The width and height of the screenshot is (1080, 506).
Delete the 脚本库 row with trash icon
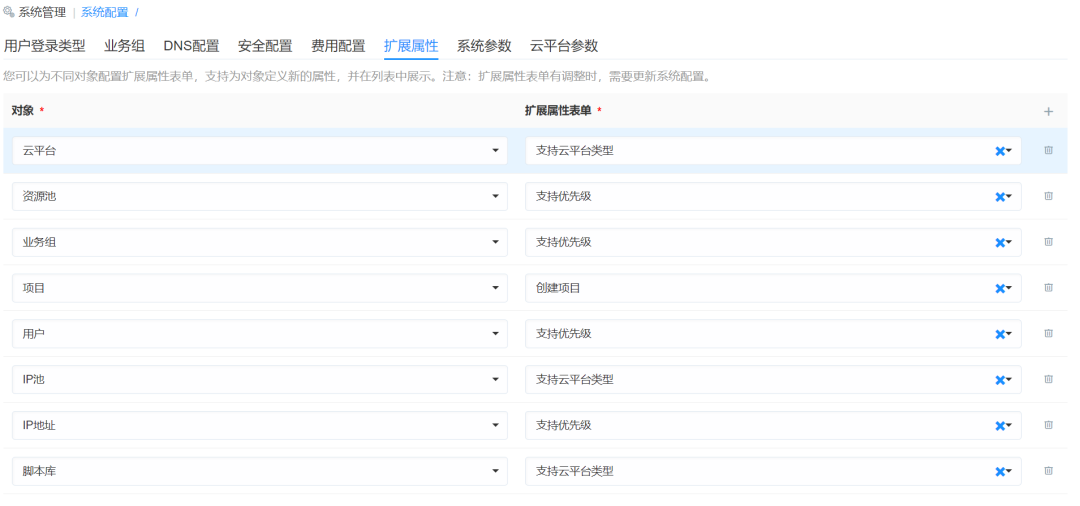tap(1048, 471)
